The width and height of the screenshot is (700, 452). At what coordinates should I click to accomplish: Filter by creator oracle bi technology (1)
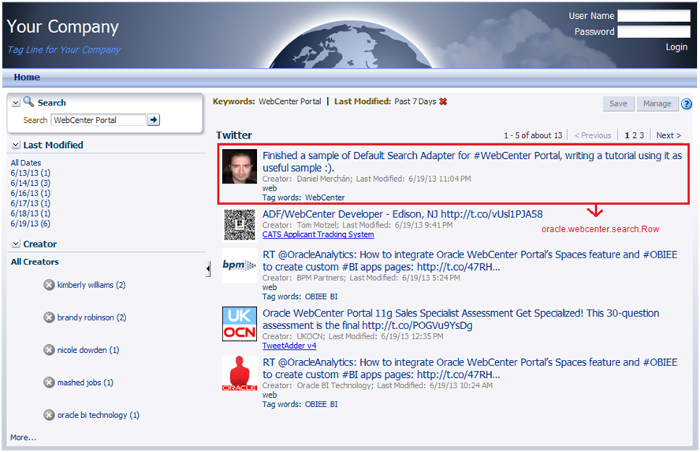pyautogui.click(x=98, y=415)
